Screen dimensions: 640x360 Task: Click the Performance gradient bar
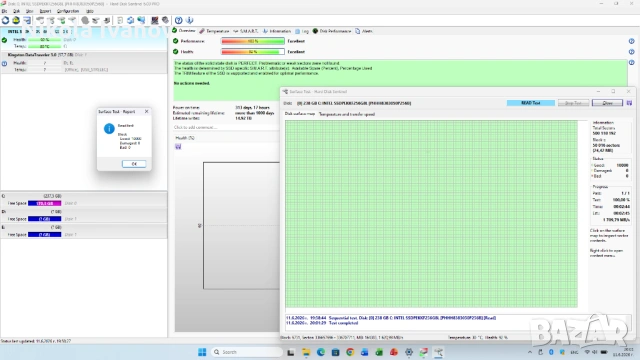(253, 41)
